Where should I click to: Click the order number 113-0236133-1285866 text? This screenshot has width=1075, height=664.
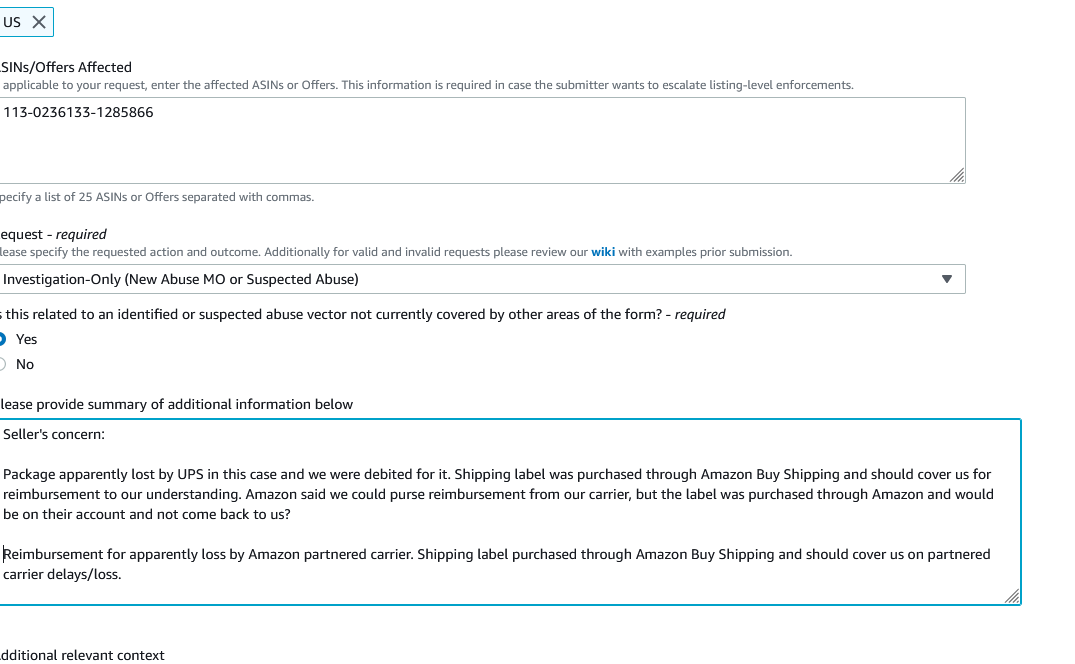(x=78, y=112)
